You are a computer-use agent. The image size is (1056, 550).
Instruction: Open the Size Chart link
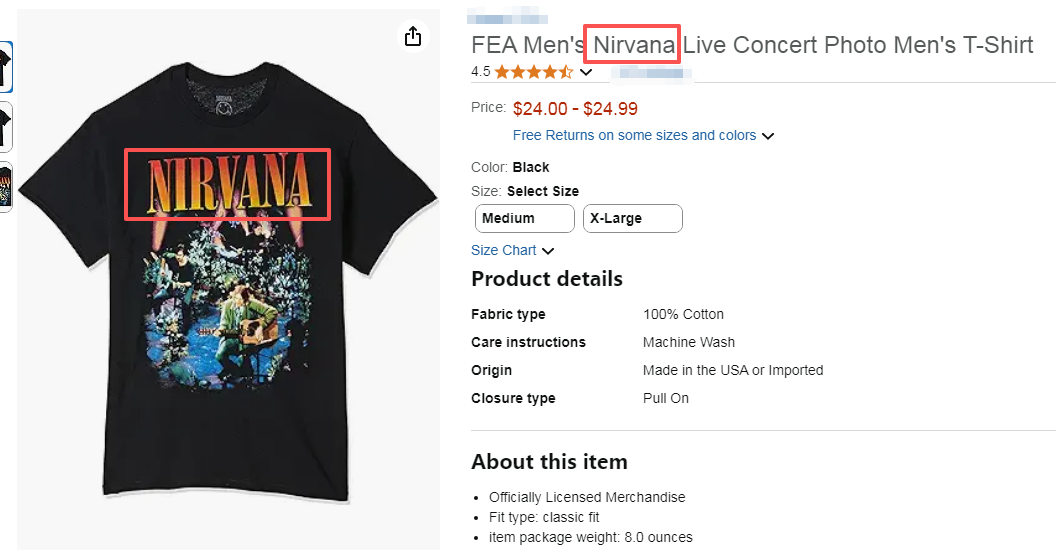click(x=504, y=250)
